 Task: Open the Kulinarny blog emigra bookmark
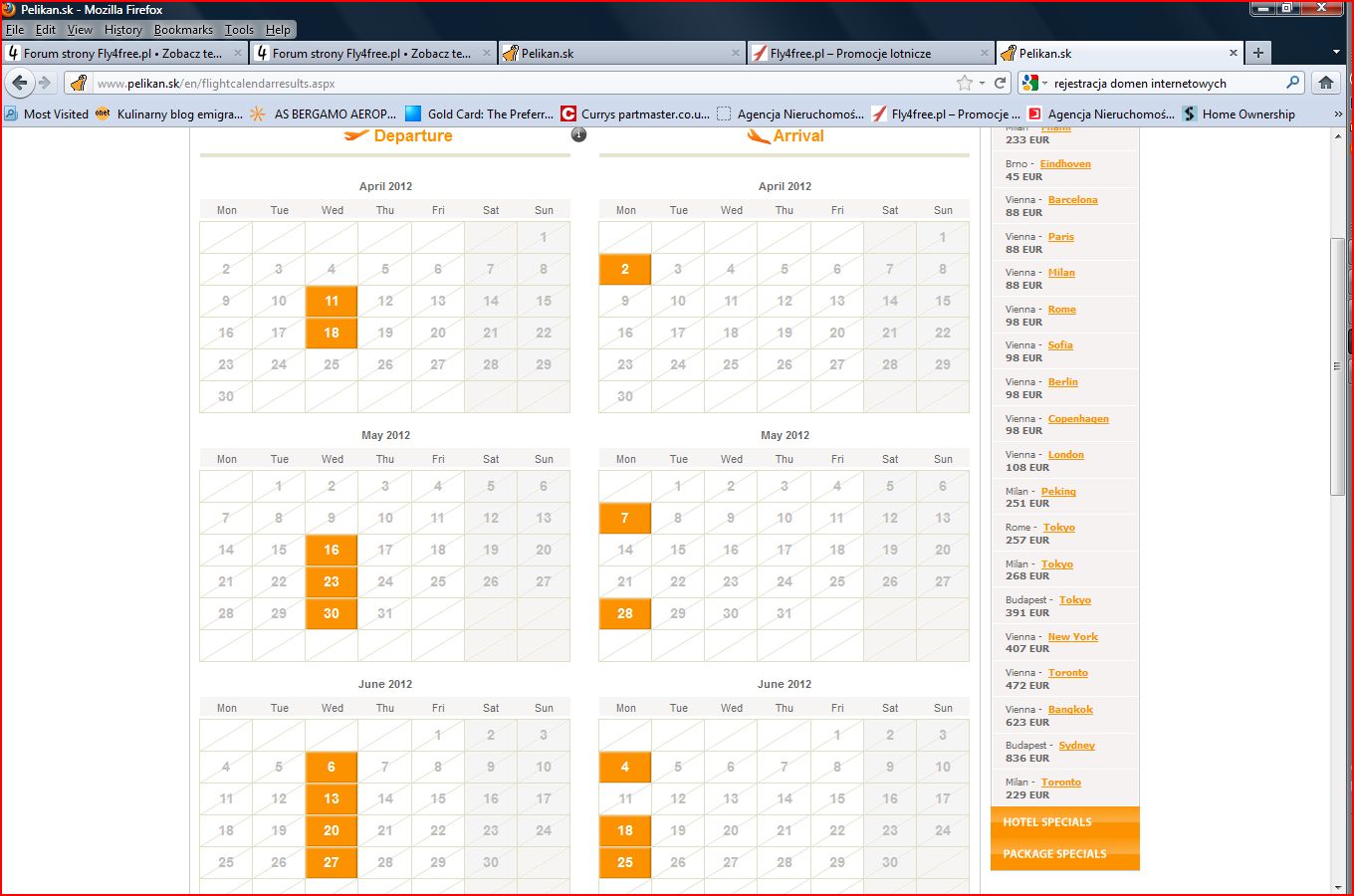pyautogui.click(x=169, y=113)
